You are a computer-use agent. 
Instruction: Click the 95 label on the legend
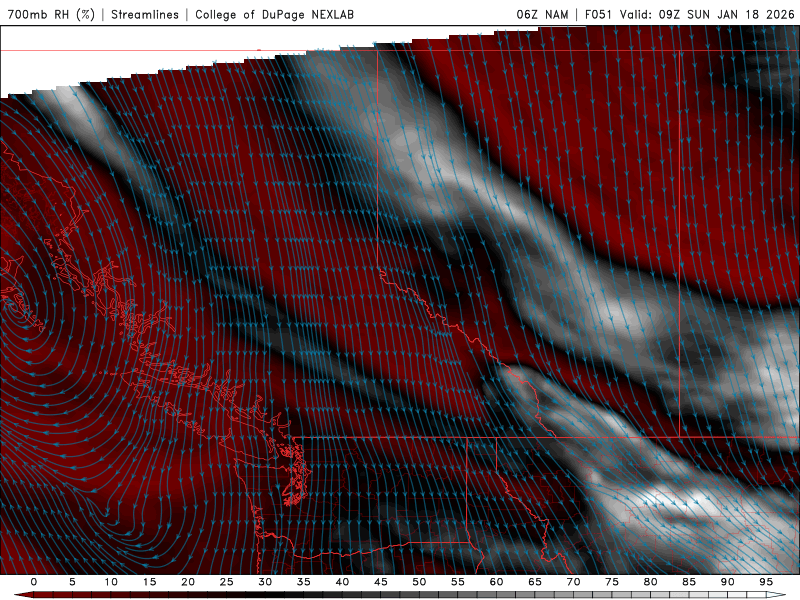pyautogui.click(x=765, y=582)
